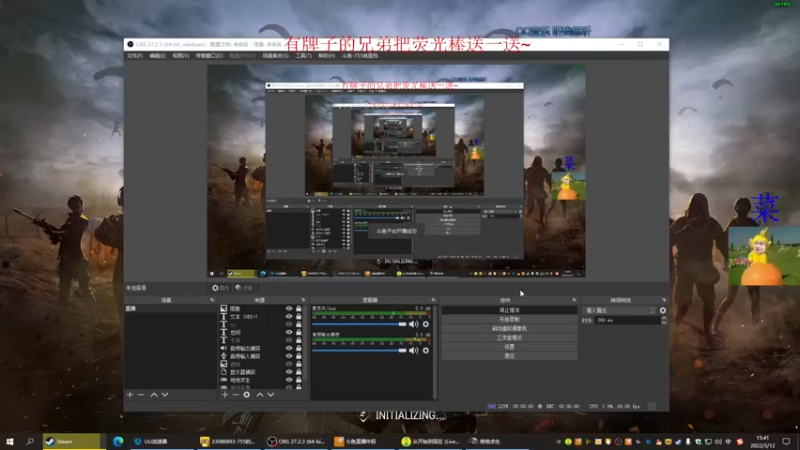
Task: Pop out the 混音器 mixer dock panel
Action: click(434, 300)
